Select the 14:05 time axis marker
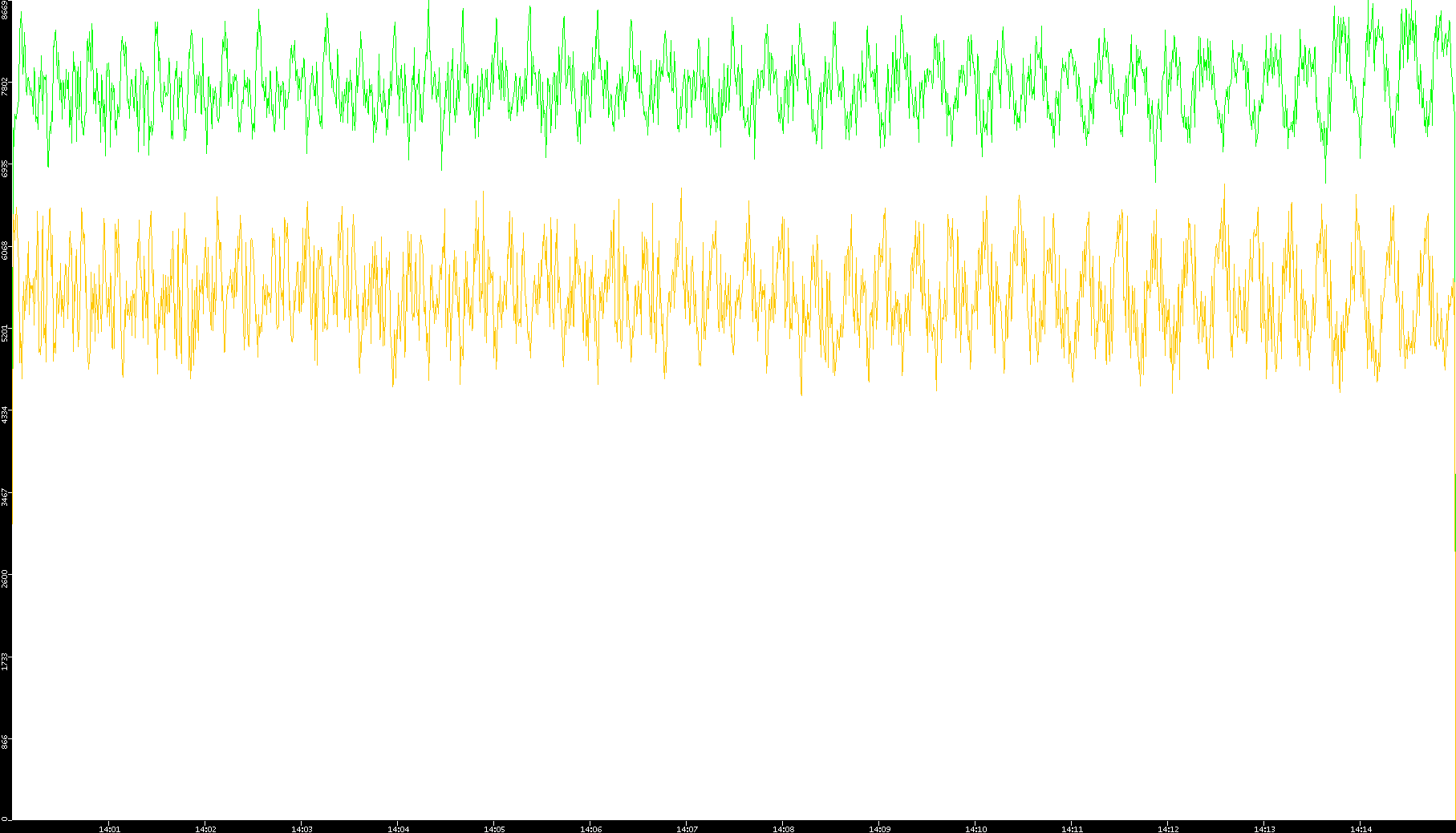The width and height of the screenshot is (1456, 833). tap(494, 829)
